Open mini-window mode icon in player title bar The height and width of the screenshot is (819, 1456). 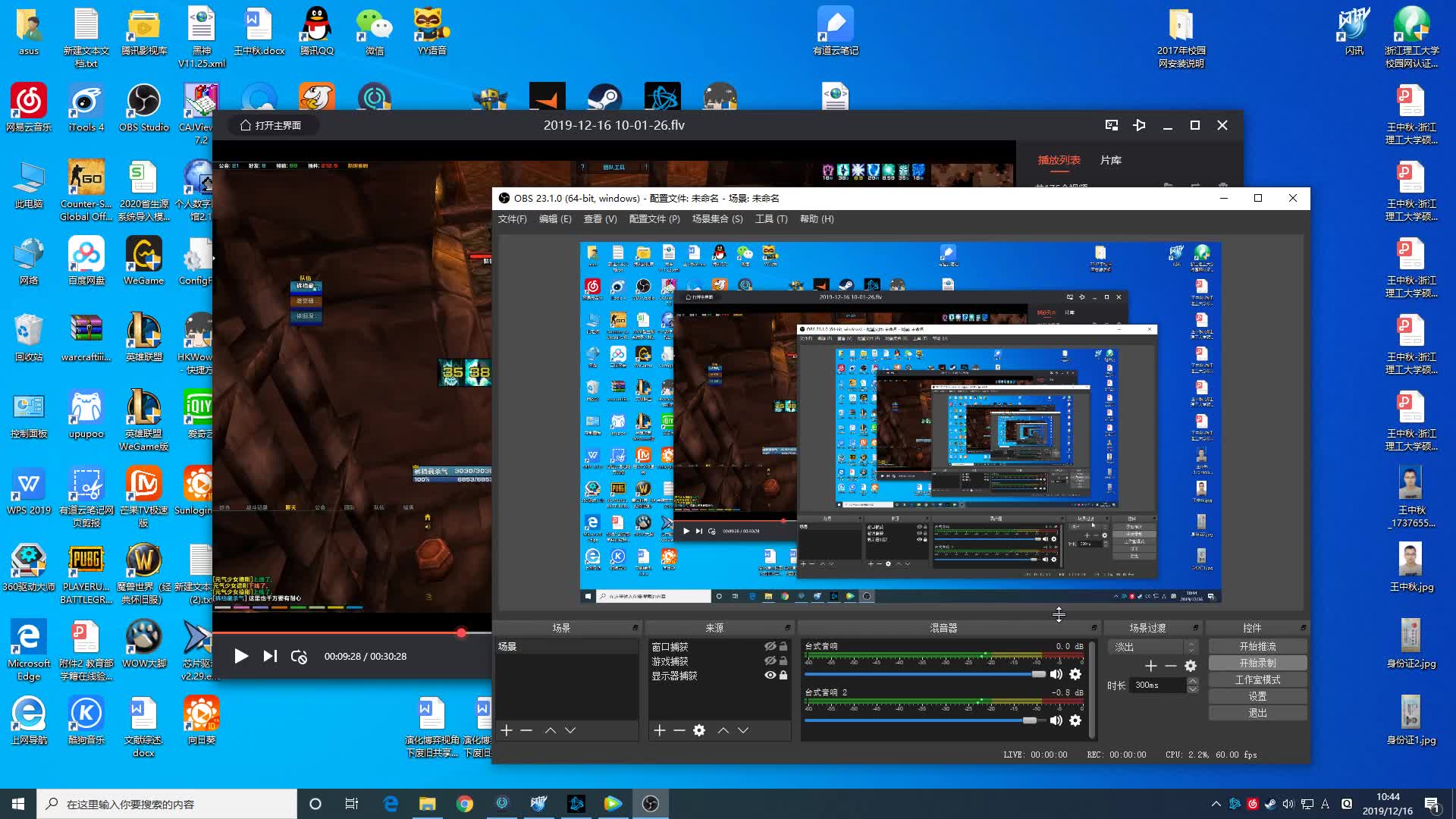point(1112,125)
